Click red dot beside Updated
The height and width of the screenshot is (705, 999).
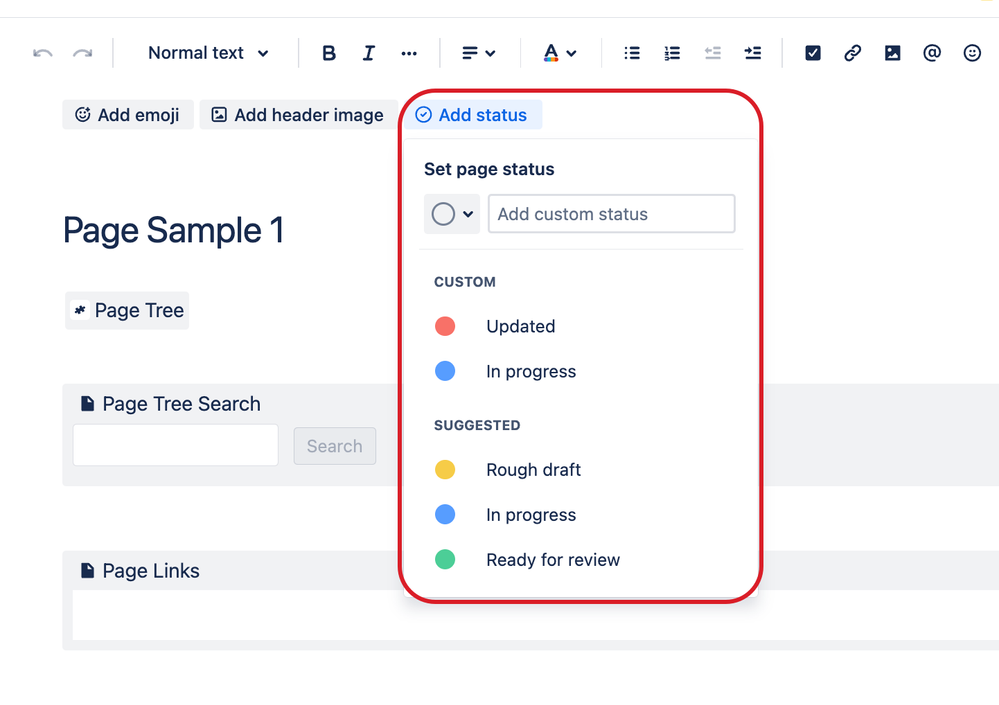445,326
